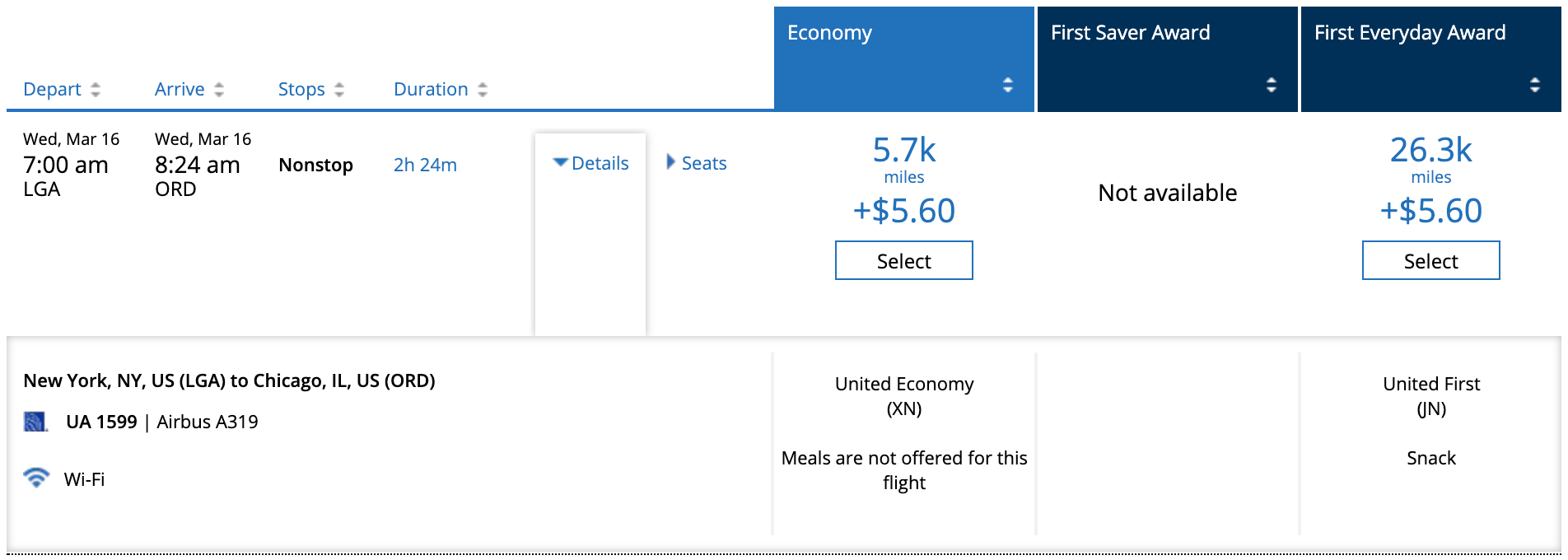Image resolution: width=1568 pixels, height=560 pixels.
Task: Click the sort arrows beside Depart
Action: point(96,89)
